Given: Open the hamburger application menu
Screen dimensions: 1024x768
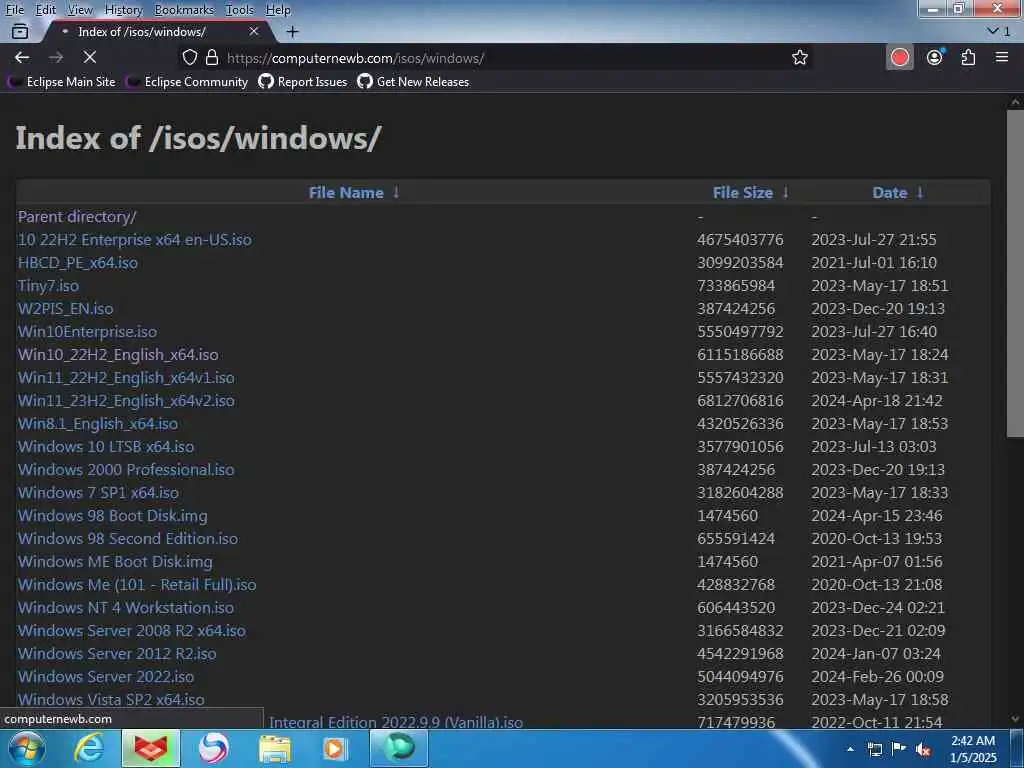Looking at the screenshot, I should (1002, 57).
